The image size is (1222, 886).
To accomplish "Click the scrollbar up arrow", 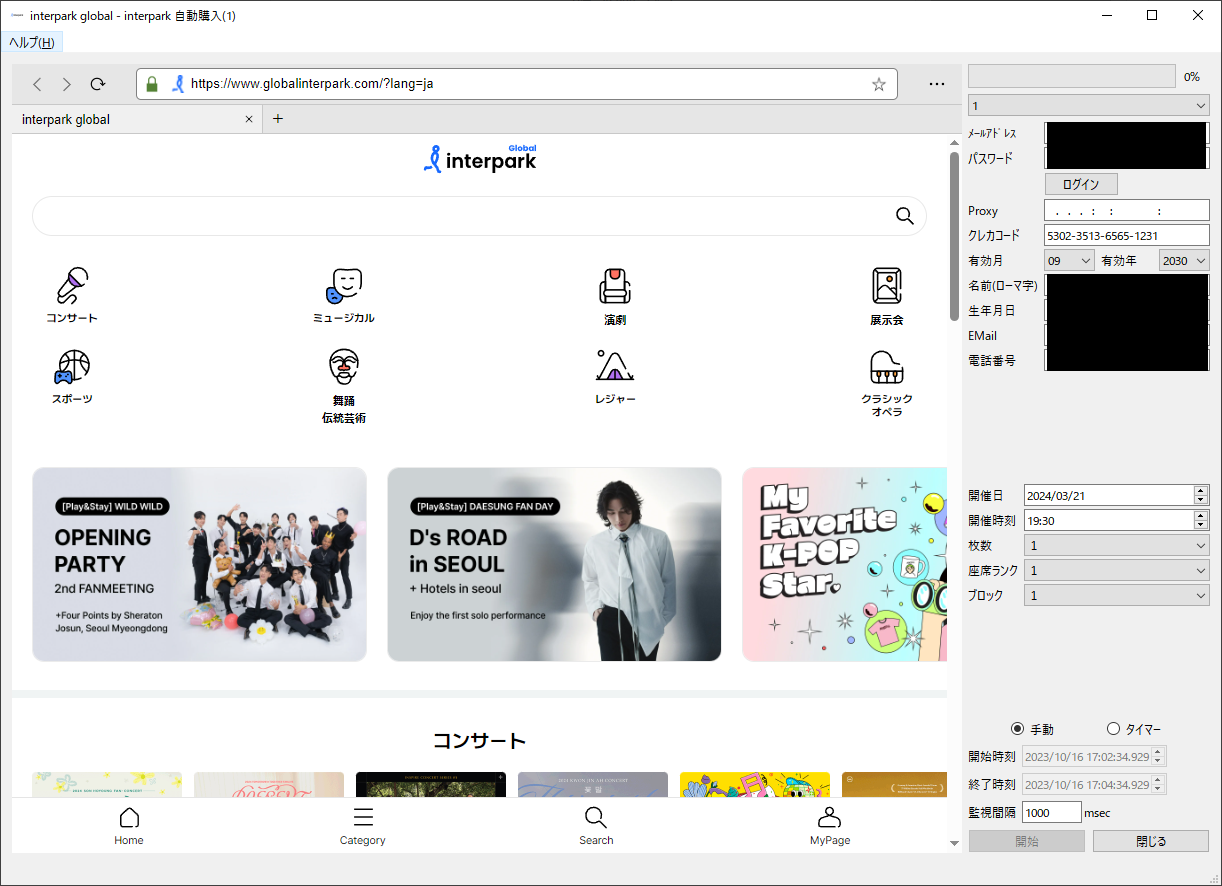I will click(x=954, y=143).
